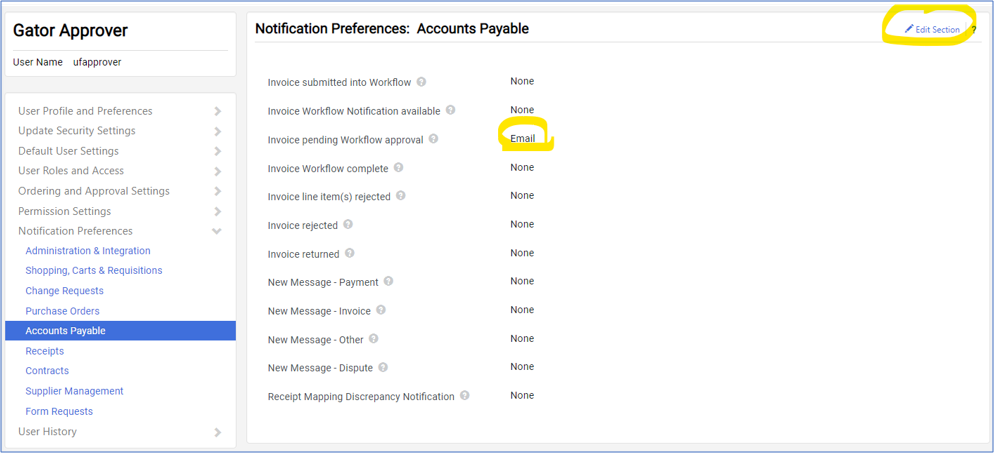Click the Edit Section link
This screenshot has height=453, width=994.
932,29
